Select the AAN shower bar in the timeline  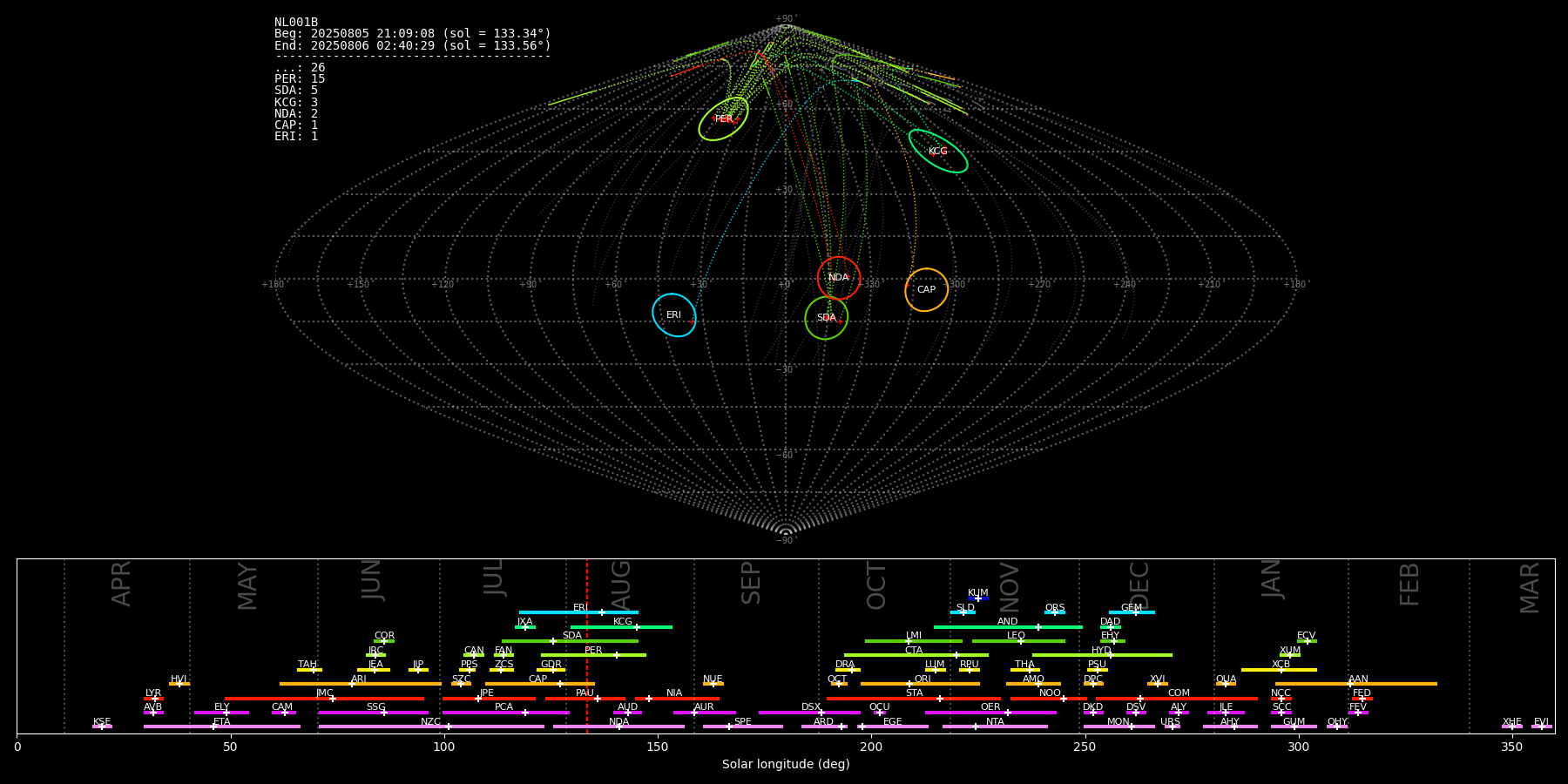coord(1356,684)
